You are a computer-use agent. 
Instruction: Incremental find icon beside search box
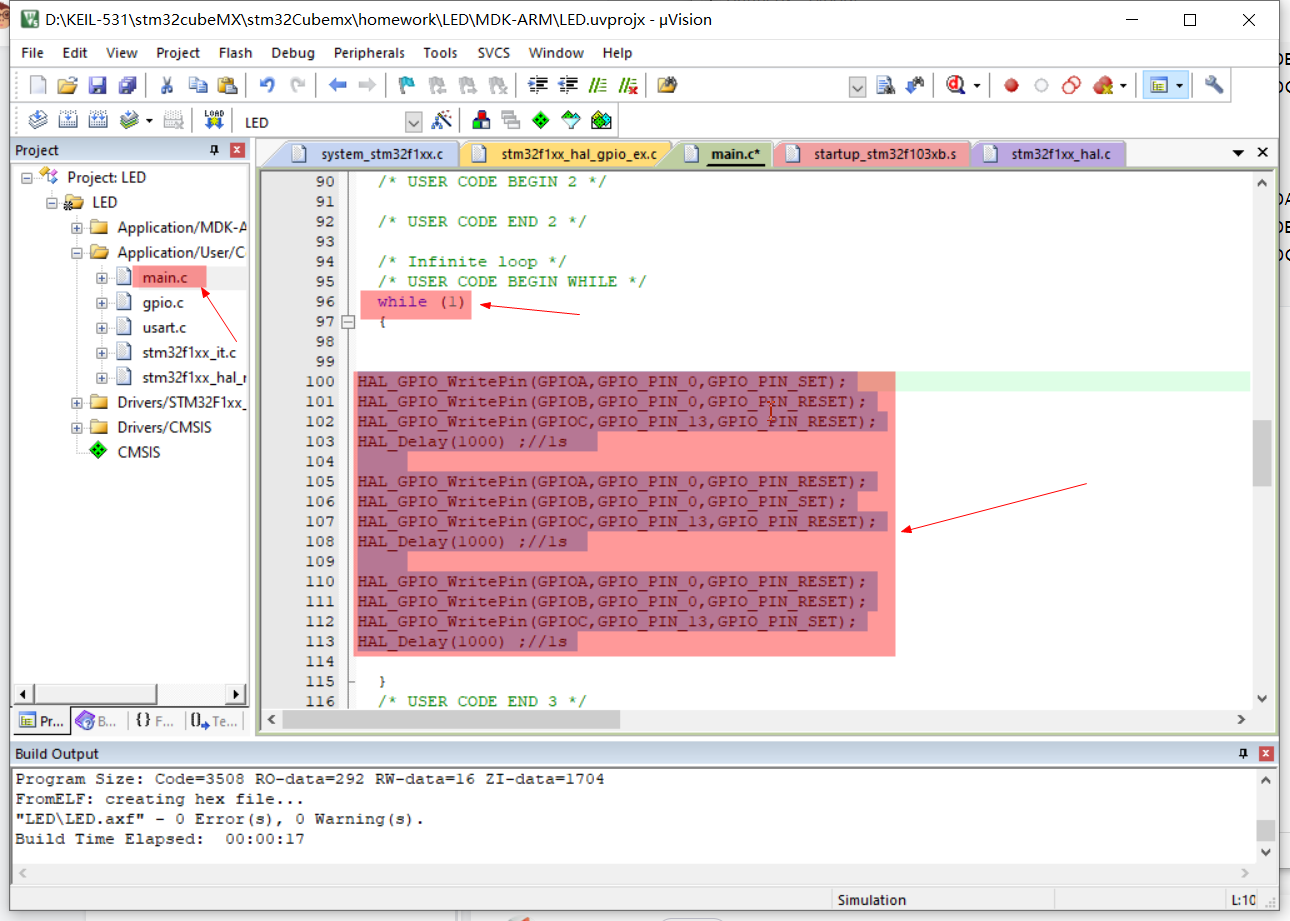click(x=915, y=86)
